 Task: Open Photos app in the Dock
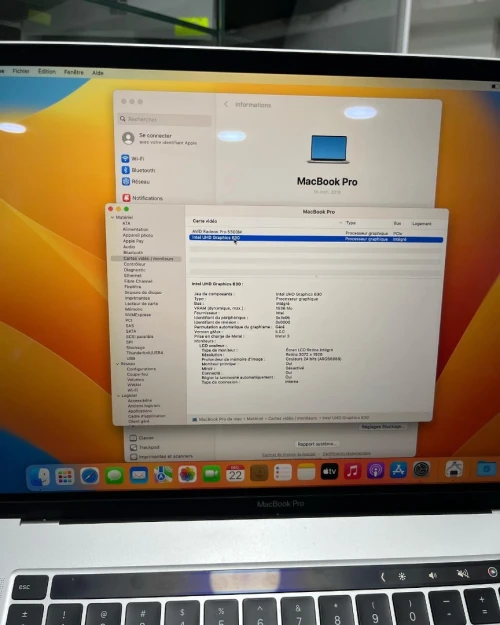pyautogui.click(x=187, y=474)
